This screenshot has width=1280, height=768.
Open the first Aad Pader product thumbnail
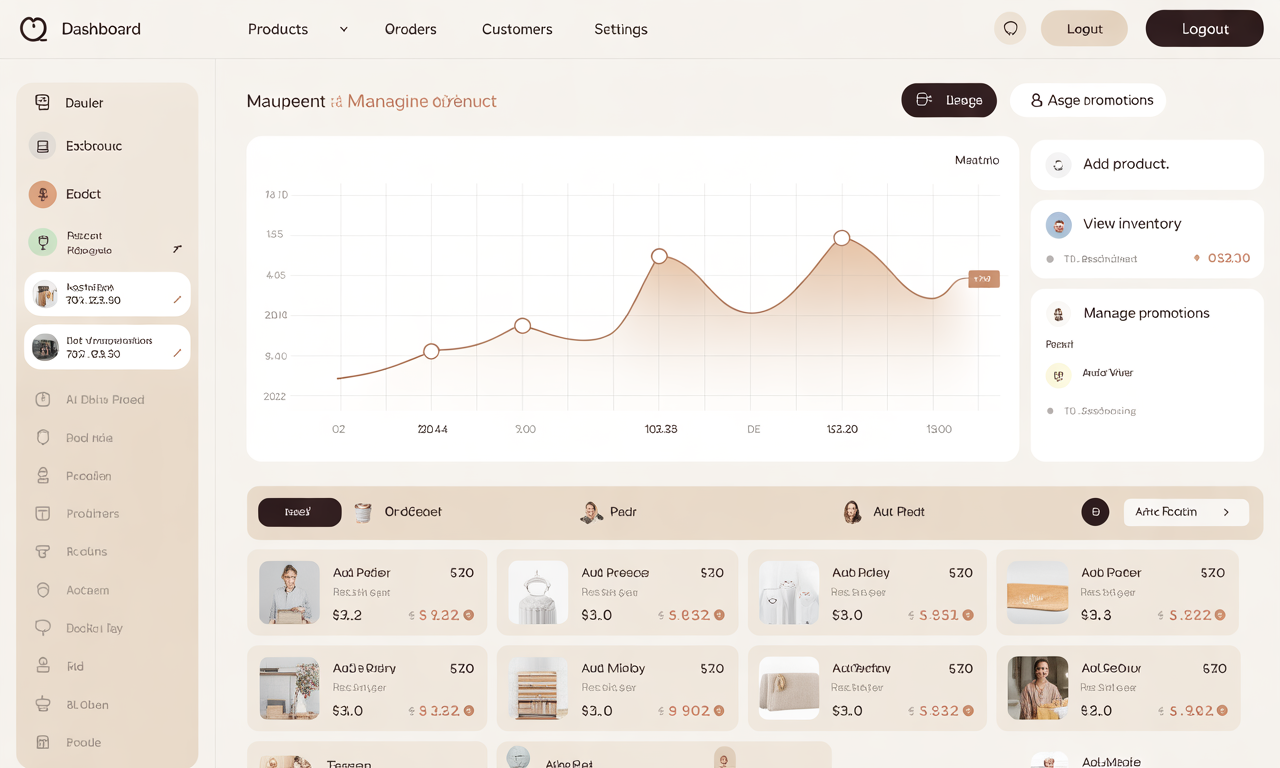pos(289,592)
